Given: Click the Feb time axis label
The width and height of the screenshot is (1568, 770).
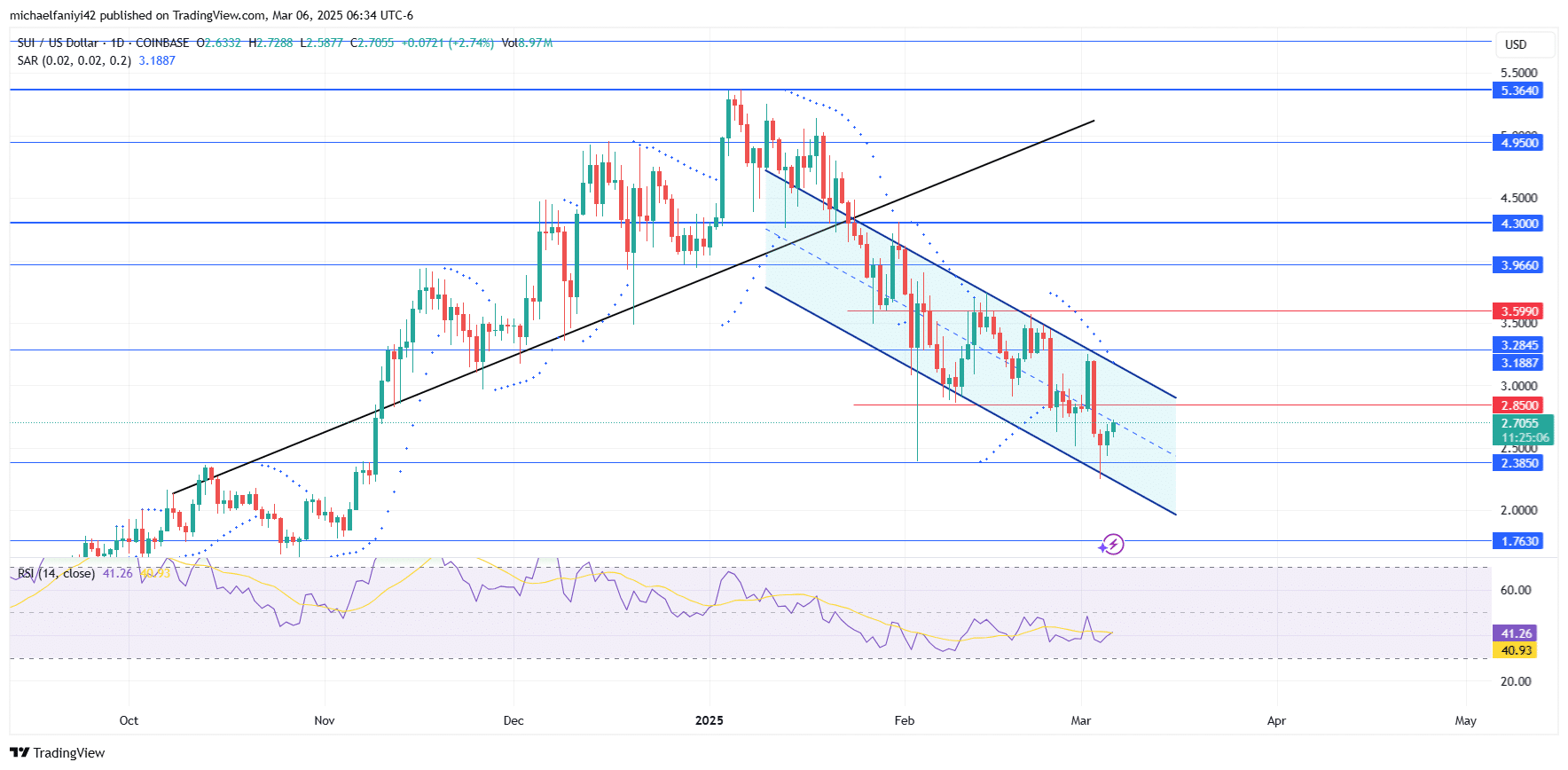Looking at the screenshot, I should coord(905,720).
